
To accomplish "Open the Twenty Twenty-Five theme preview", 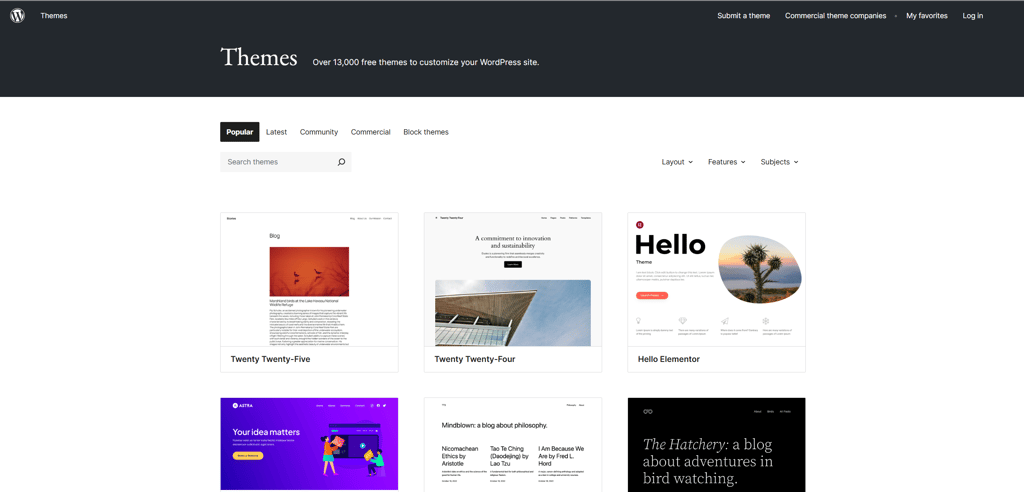I will tap(310, 280).
